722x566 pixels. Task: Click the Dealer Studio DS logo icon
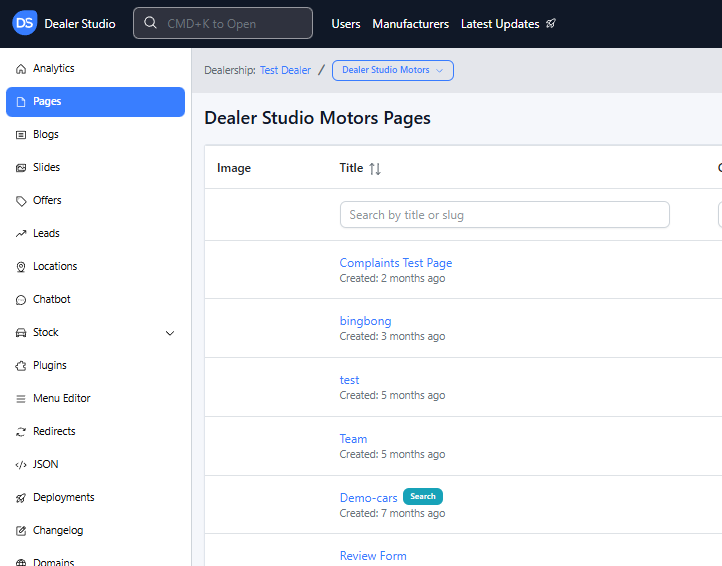(25, 23)
